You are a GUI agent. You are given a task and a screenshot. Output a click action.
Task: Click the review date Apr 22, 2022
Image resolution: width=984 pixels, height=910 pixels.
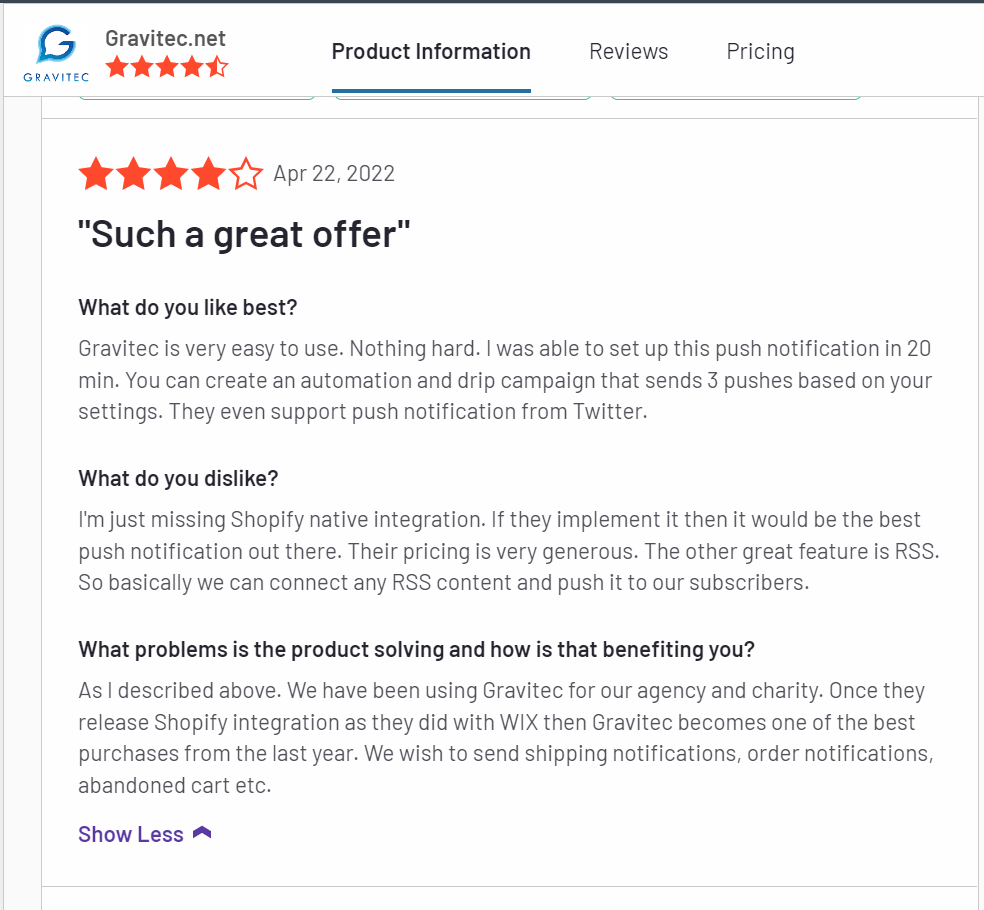click(334, 174)
